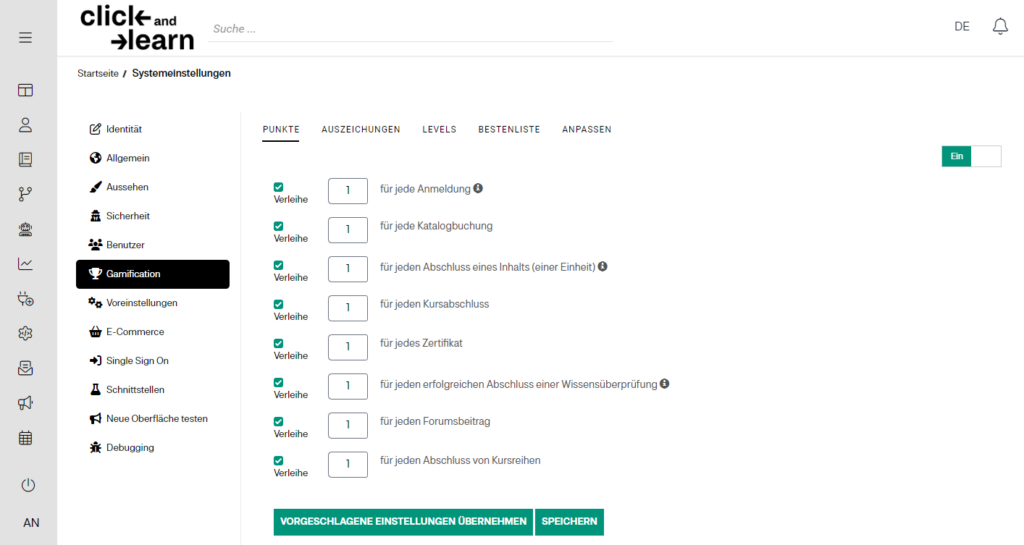Click the Speichern button
The image size is (1024, 545).
pyautogui.click(x=569, y=522)
